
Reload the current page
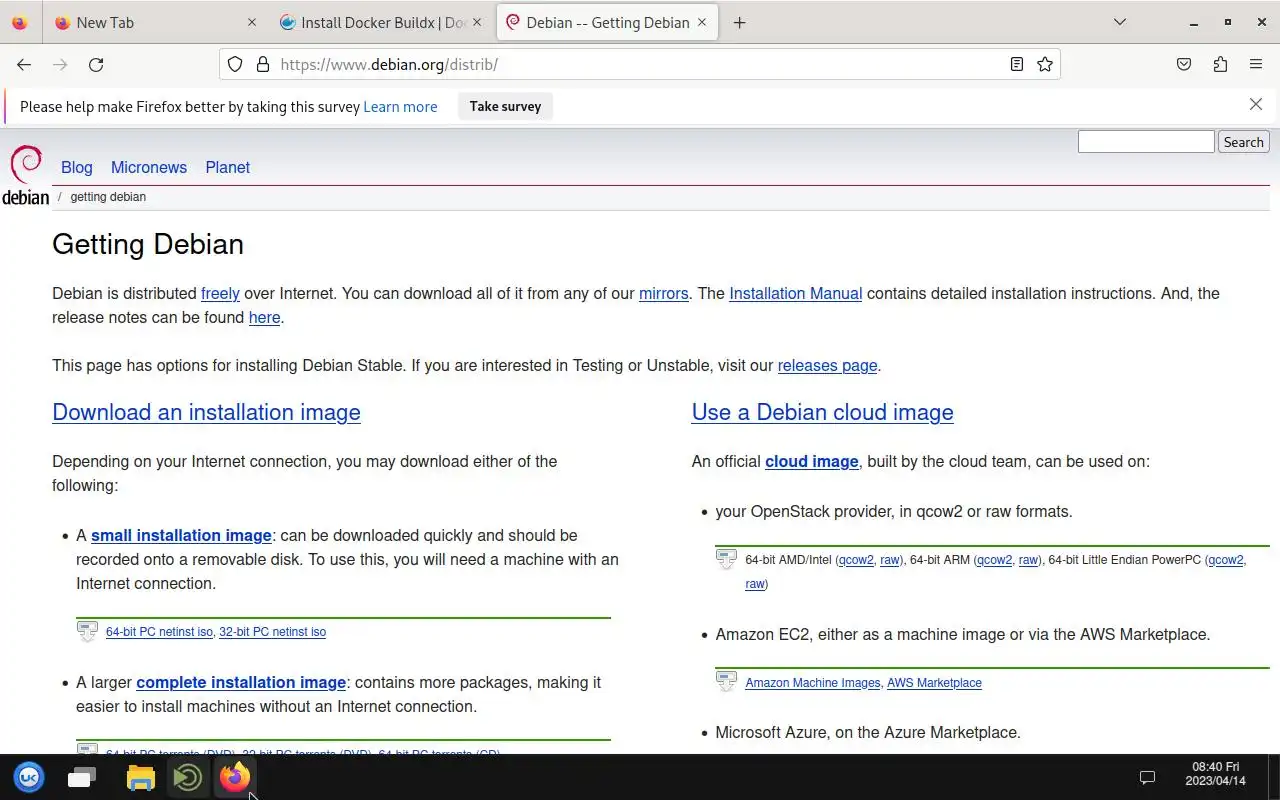96,64
